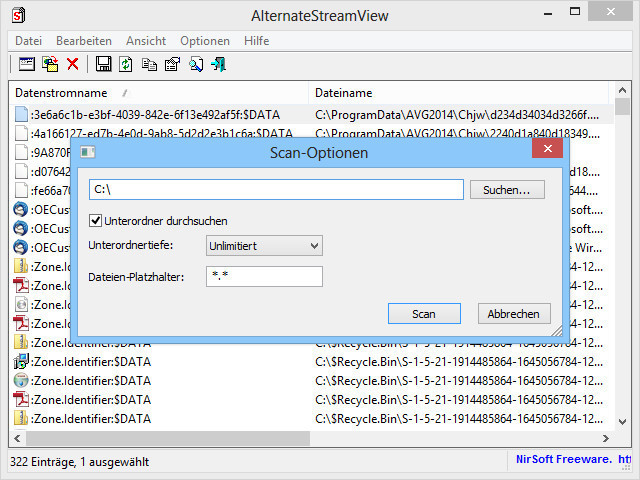
Task: Open Scan Options from the toolbar
Action: pyautogui.click(x=27, y=64)
